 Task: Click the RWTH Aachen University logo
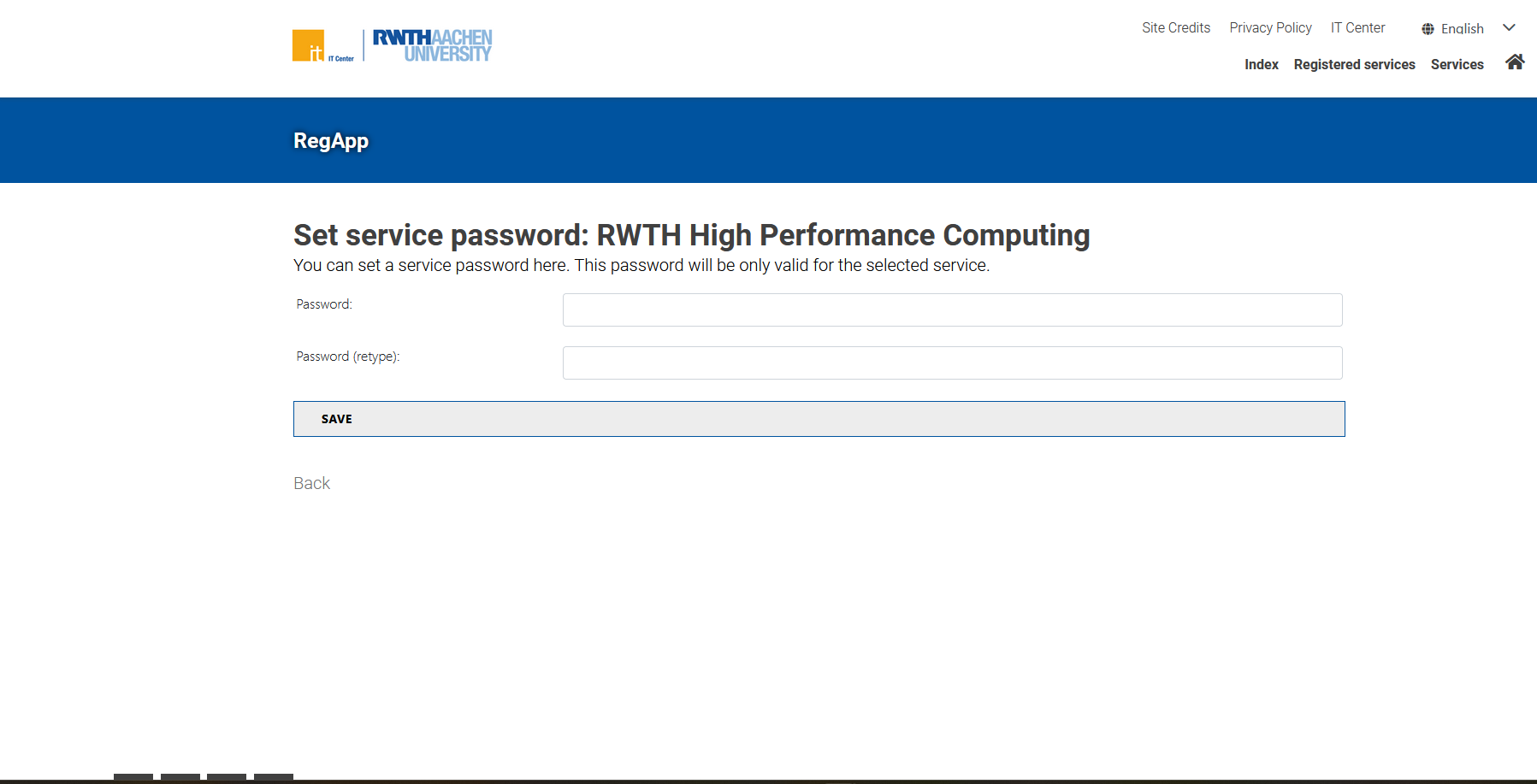432,45
